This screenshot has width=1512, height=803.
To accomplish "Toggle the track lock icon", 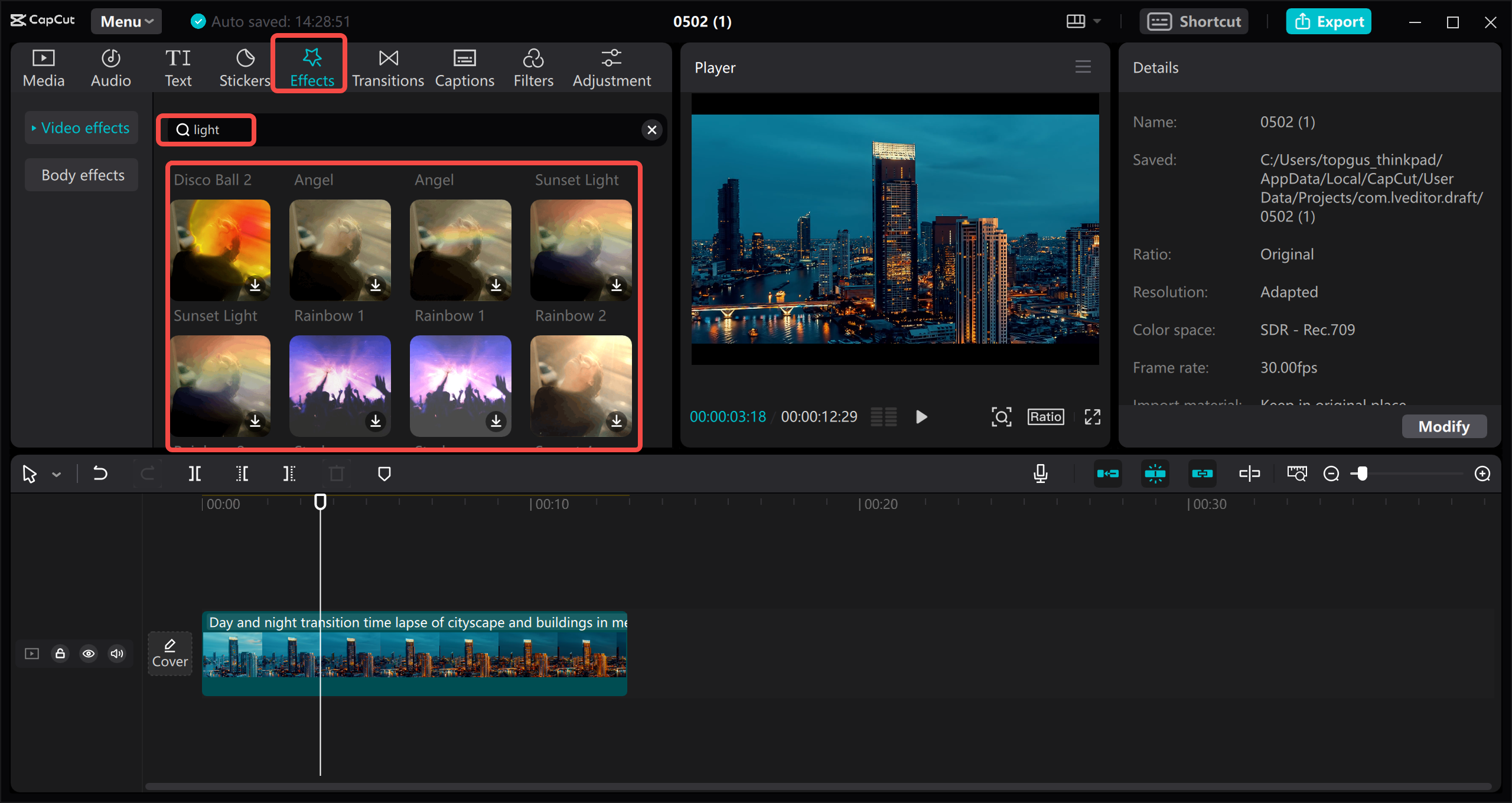I will click(60, 654).
